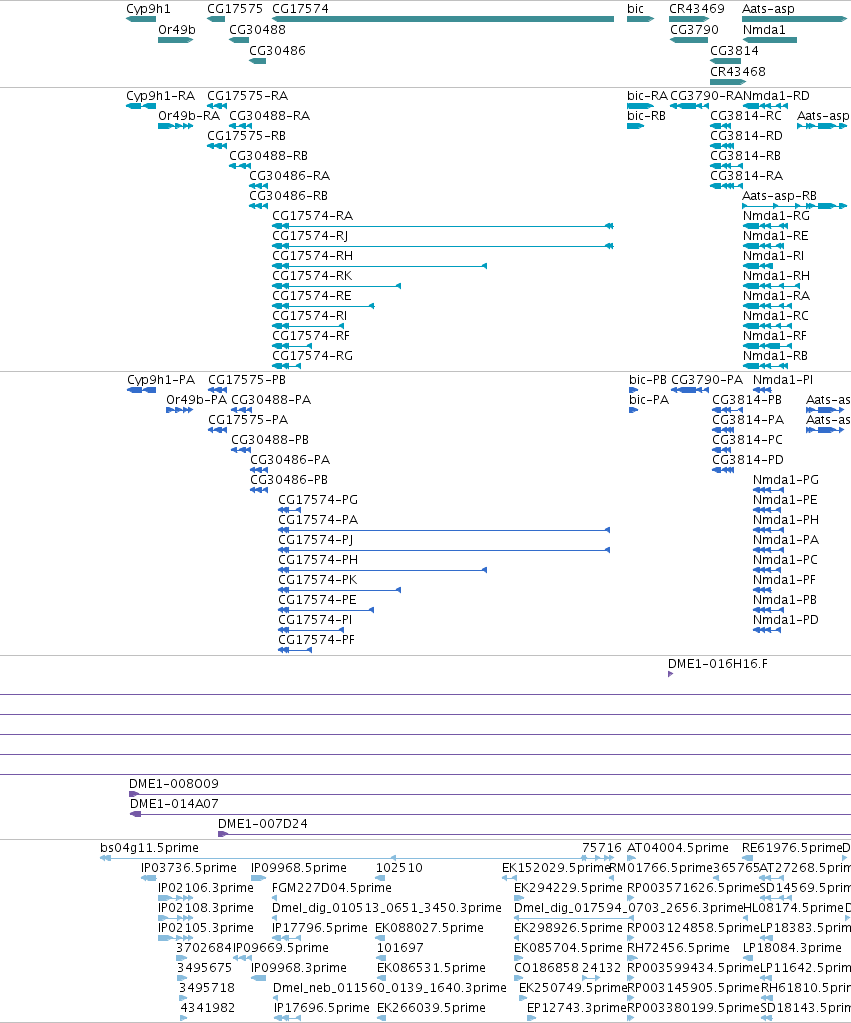Select protein Nmda1-PD

(x=767, y=630)
